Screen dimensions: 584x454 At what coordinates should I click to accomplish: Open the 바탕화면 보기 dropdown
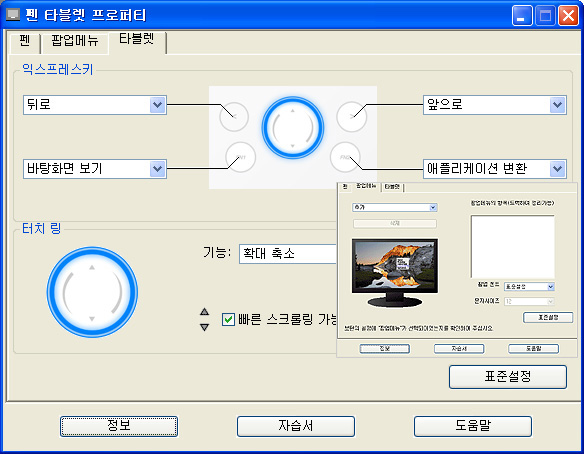(x=158, y=169)
